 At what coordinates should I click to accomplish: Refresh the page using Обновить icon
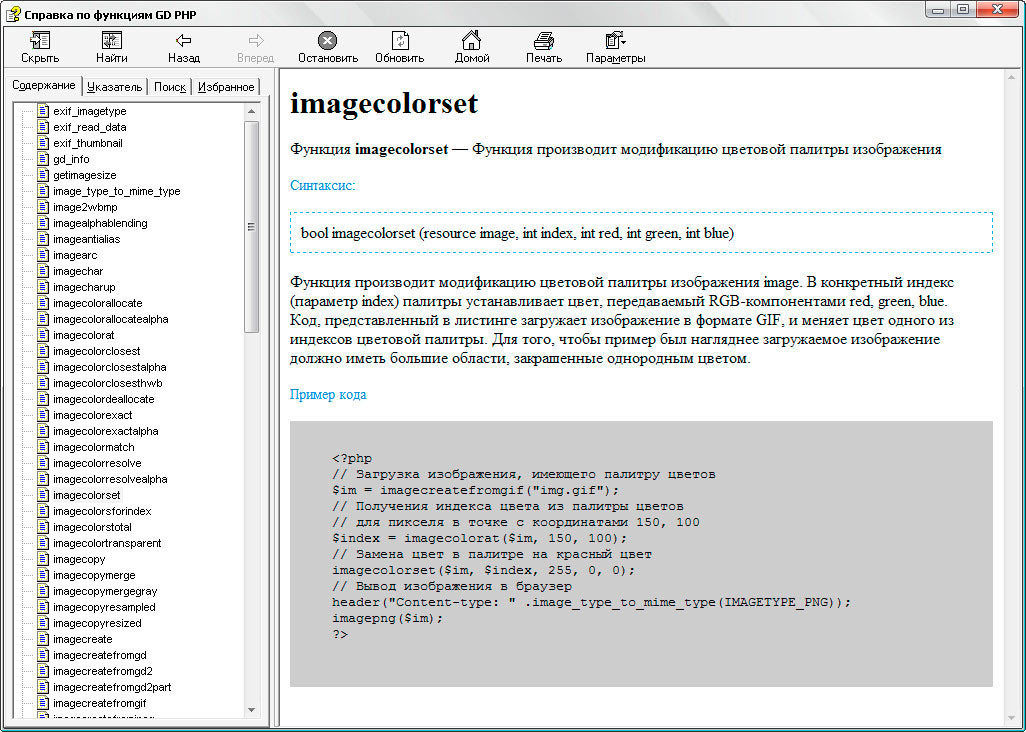(x=400, y=41)
